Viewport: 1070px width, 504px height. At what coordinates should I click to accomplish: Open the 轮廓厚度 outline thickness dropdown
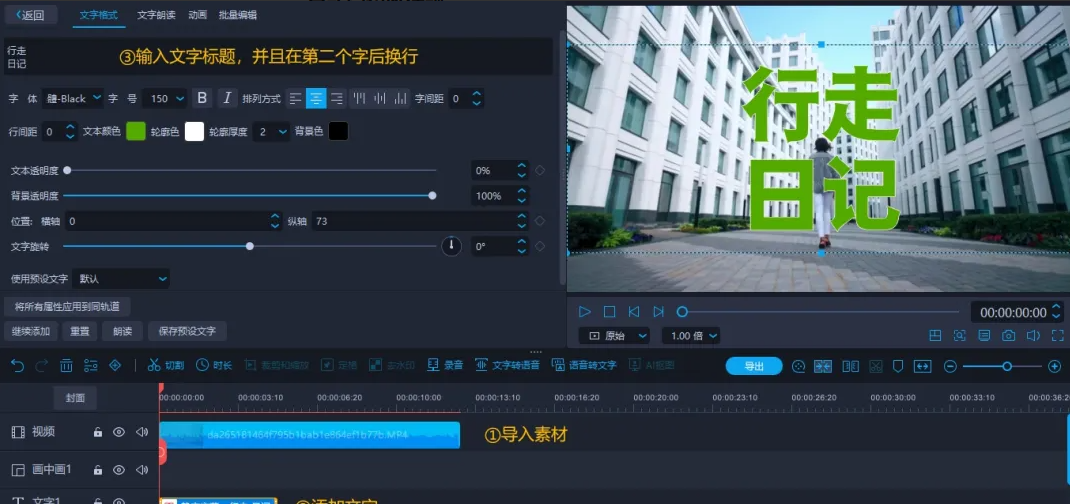click(x=271, y=132)
